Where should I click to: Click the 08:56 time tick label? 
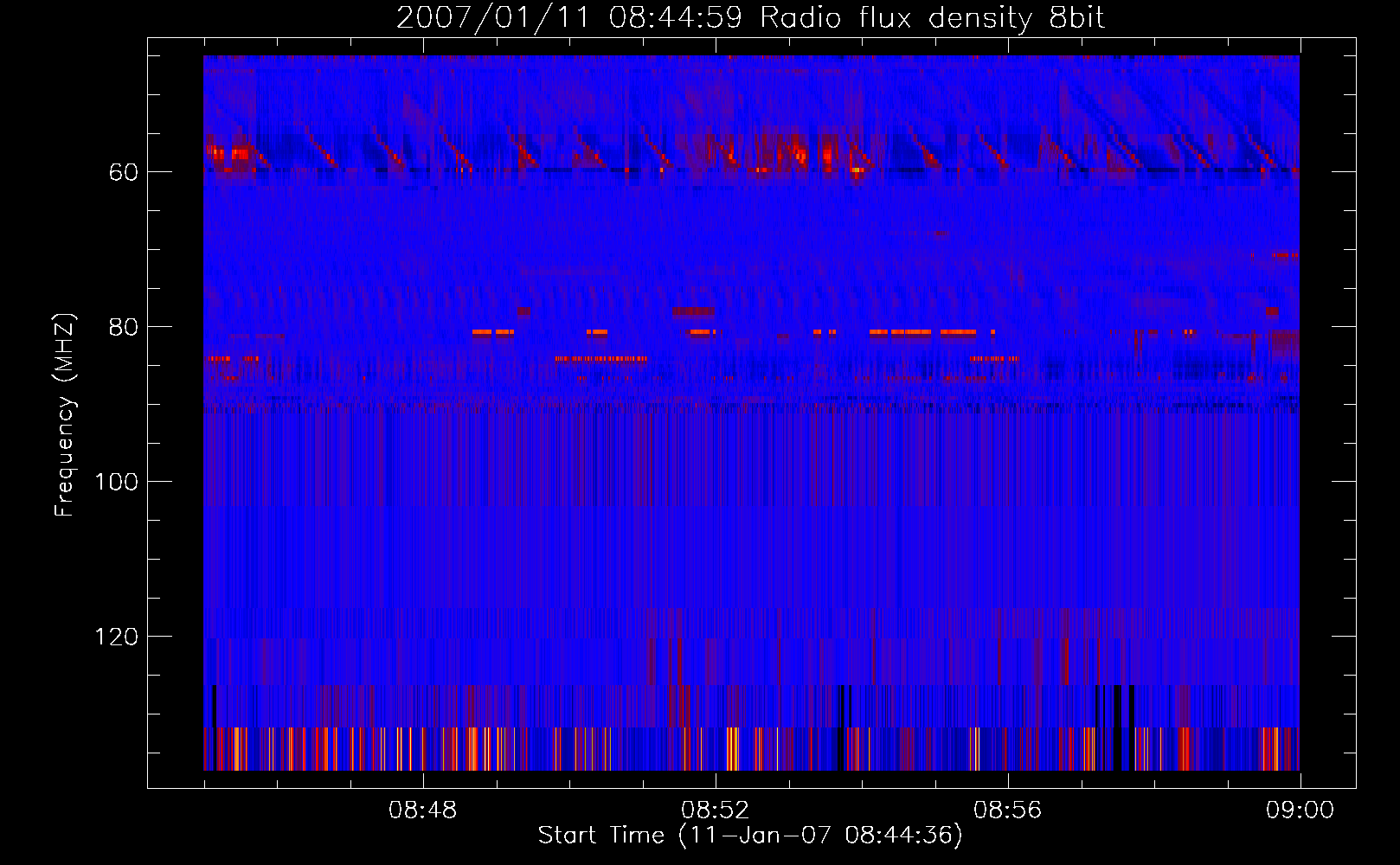(1008, 811)
